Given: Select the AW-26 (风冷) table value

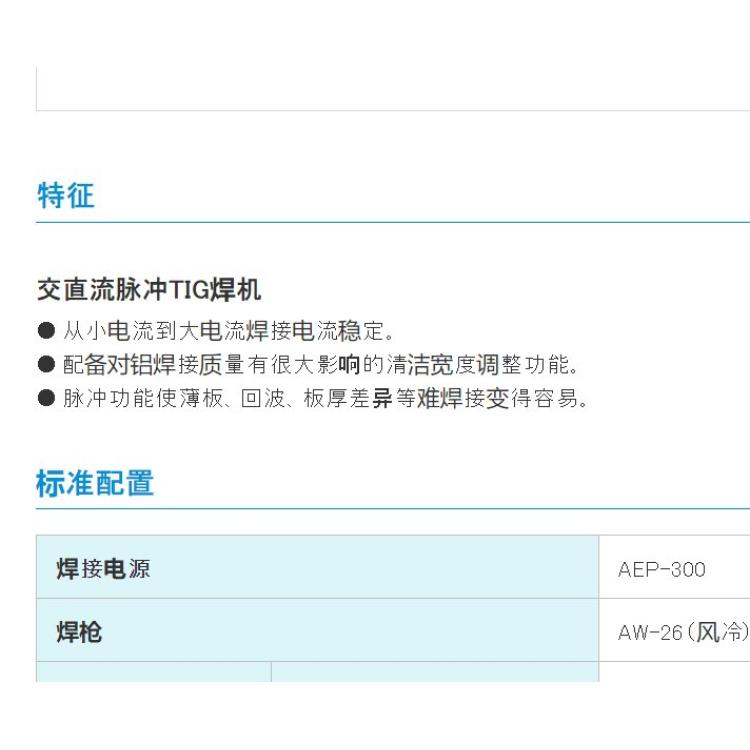Looking at the screenshot, I should pyautogui.click(x=684, y=632).
